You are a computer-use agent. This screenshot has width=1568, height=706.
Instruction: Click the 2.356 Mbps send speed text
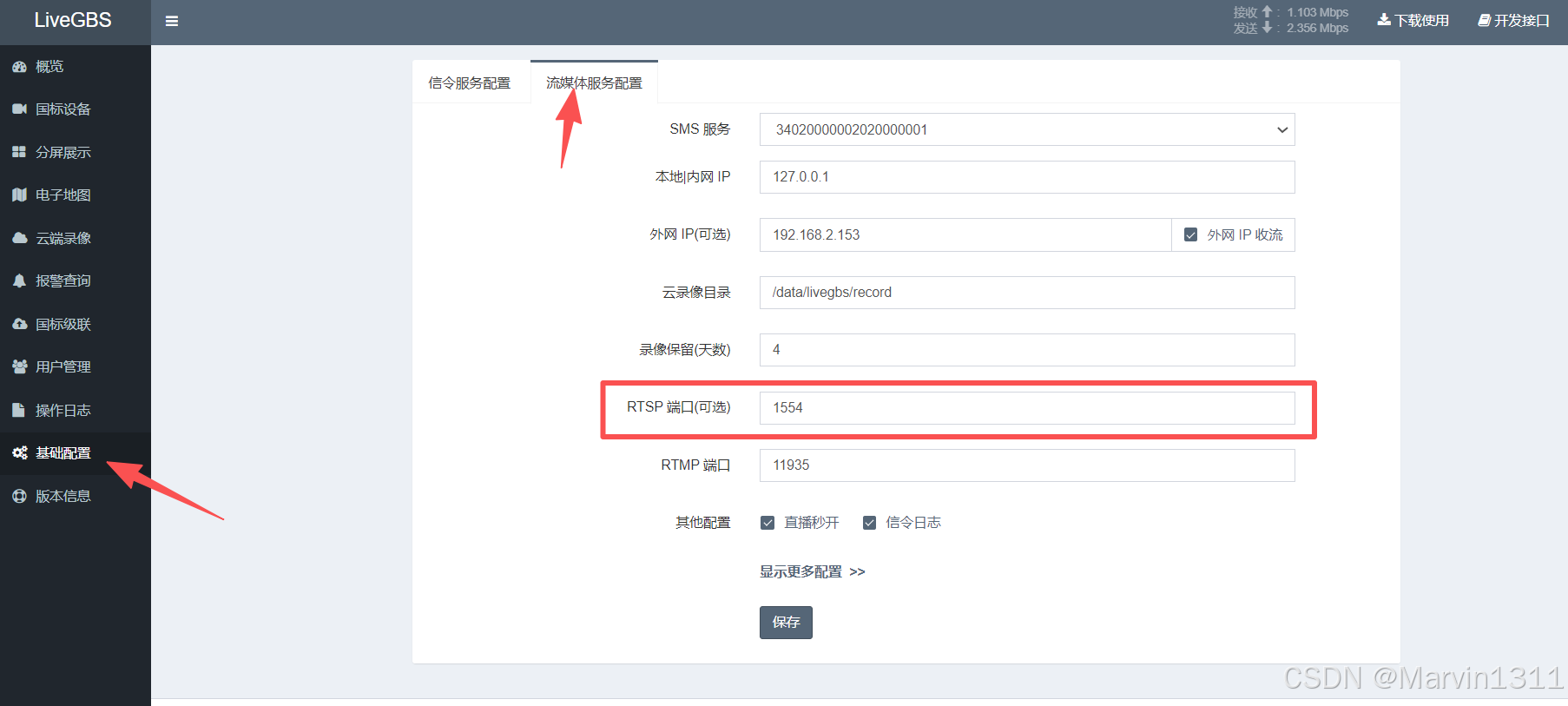pos(1317,28)
